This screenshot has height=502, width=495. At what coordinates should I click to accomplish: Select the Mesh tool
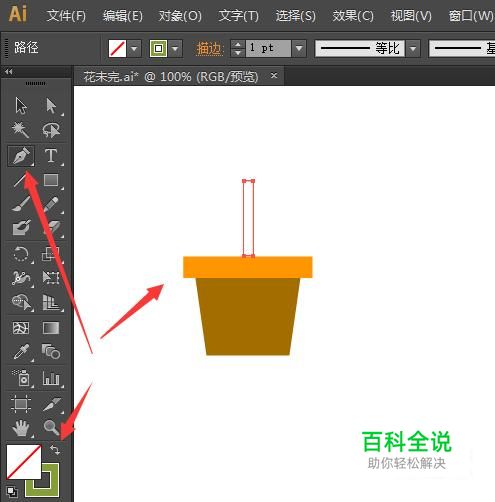(x=21, y=328)
